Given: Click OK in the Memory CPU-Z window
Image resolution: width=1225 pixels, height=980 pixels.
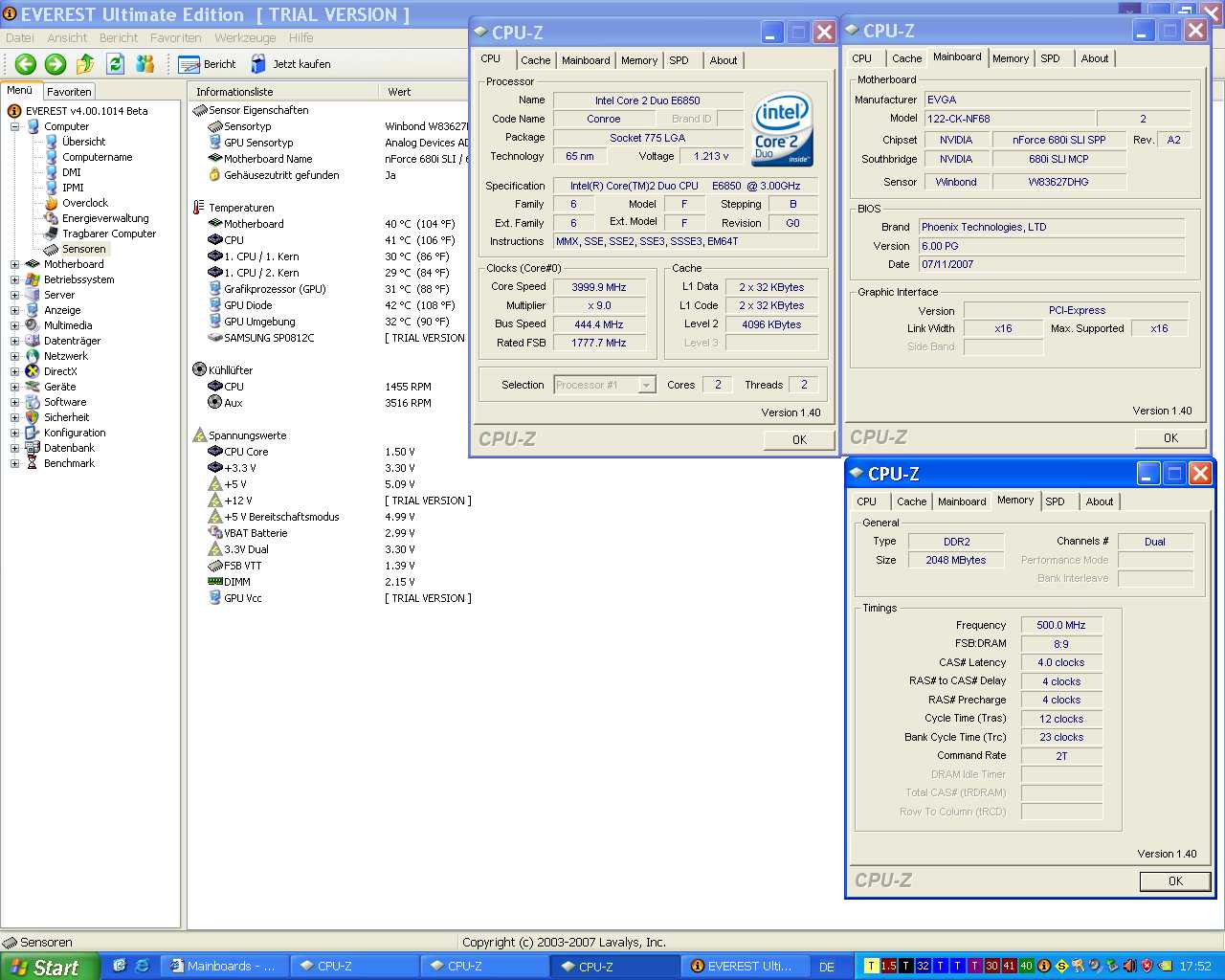Looking at the screenshot, I should pos(1175,881).
